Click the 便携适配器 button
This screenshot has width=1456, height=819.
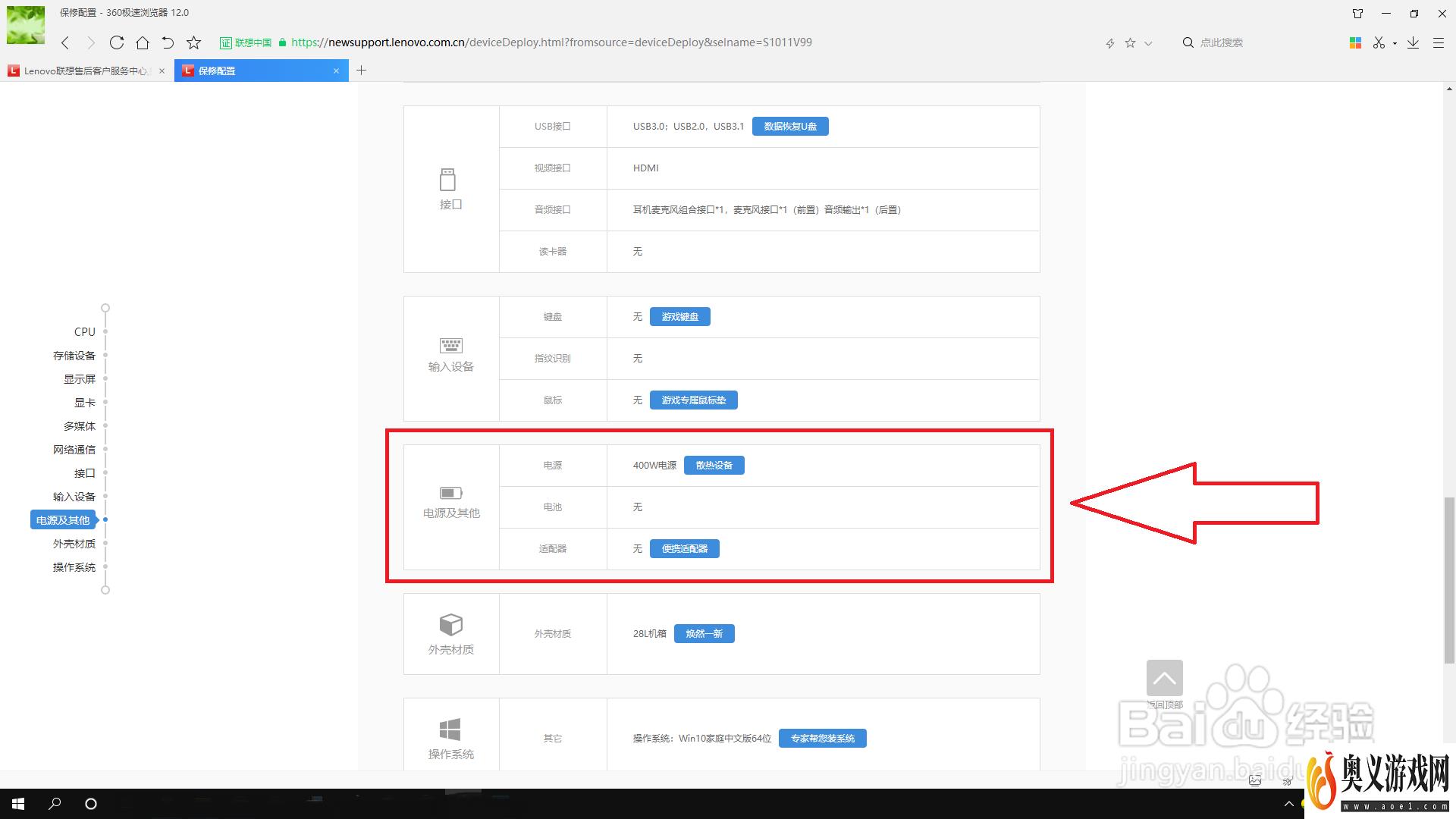click(x=685, y=549)
